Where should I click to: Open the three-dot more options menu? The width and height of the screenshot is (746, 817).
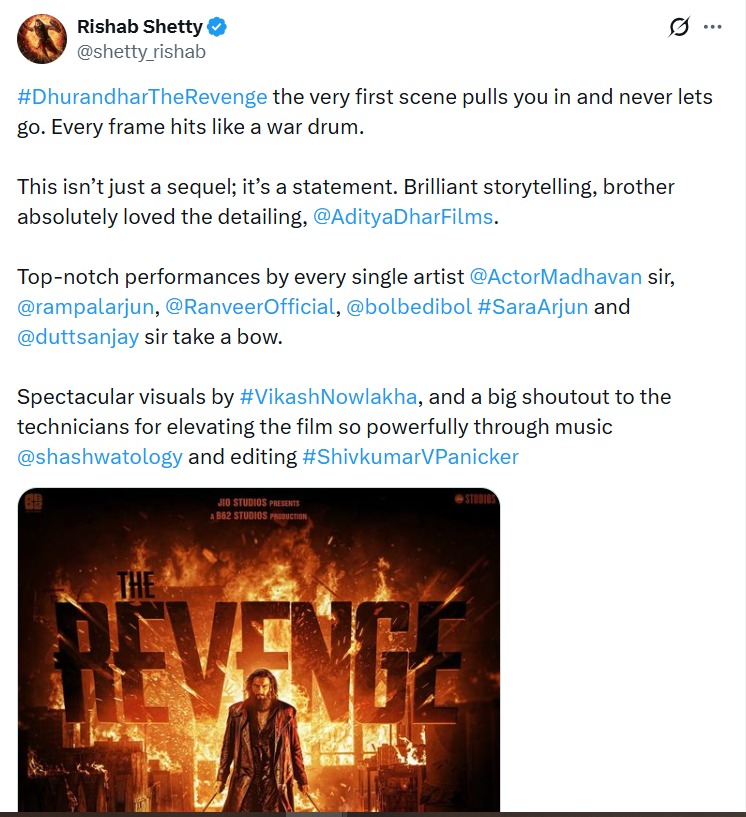tap(712, 28)
